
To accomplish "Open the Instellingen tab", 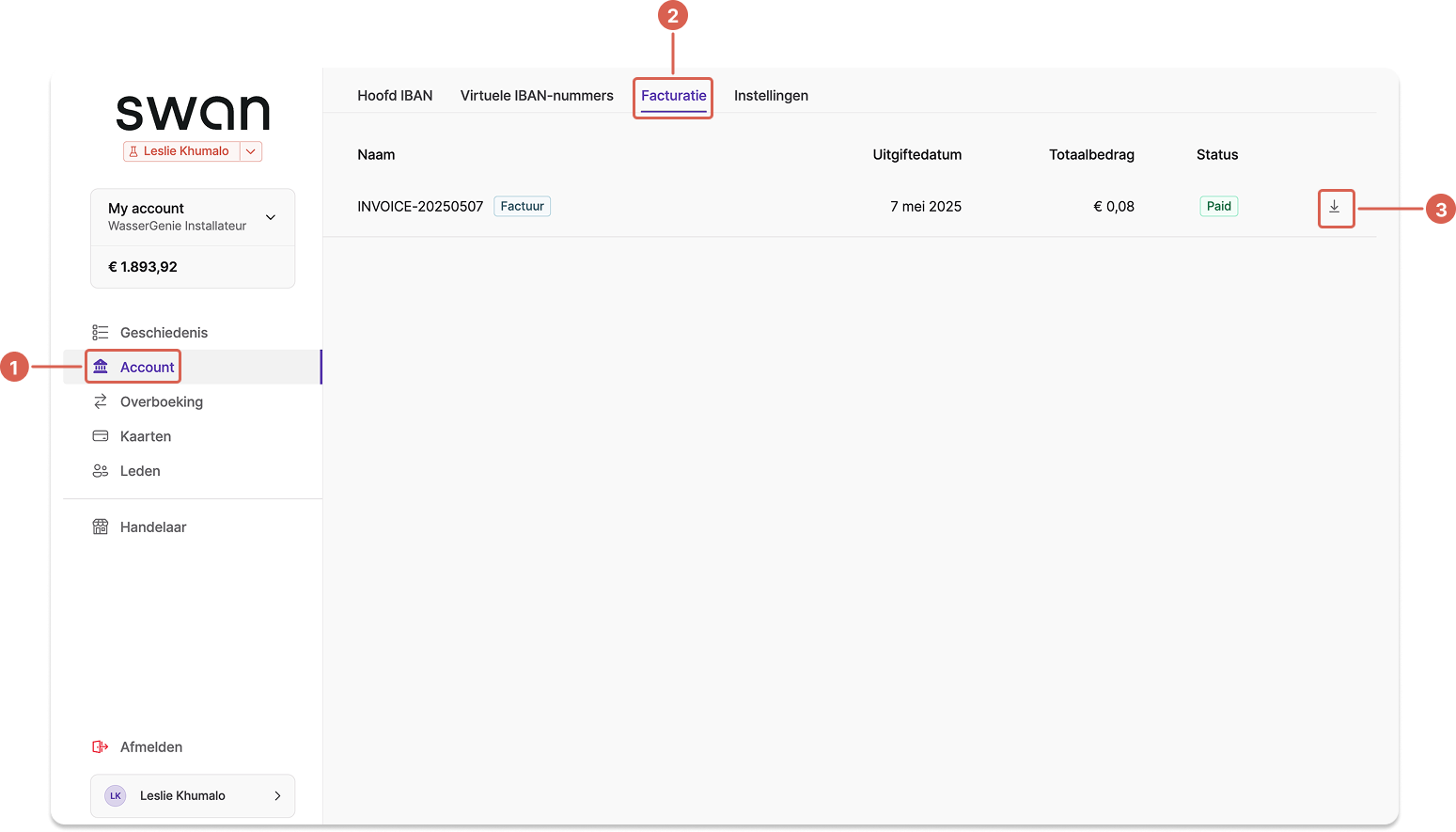I will tap(771, 96).
